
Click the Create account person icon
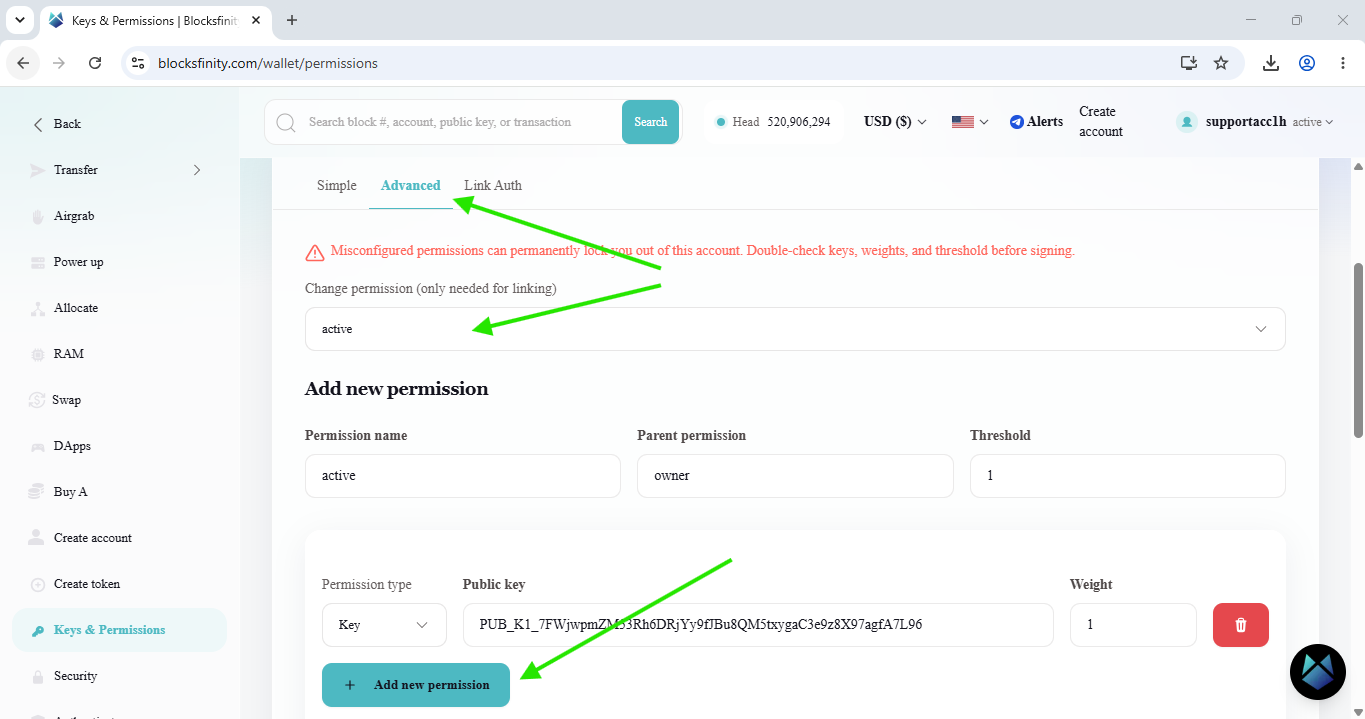[x=37, y=538]
